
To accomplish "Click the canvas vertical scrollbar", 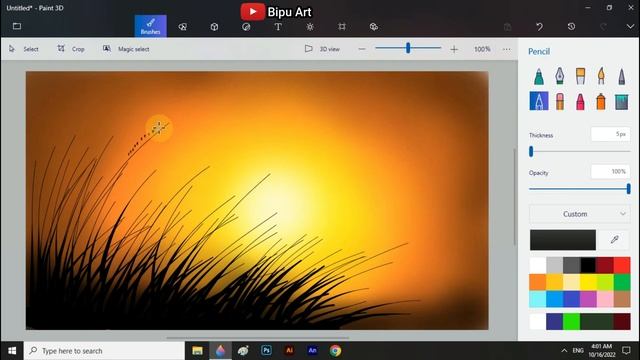I will click(x=514, y=197).
